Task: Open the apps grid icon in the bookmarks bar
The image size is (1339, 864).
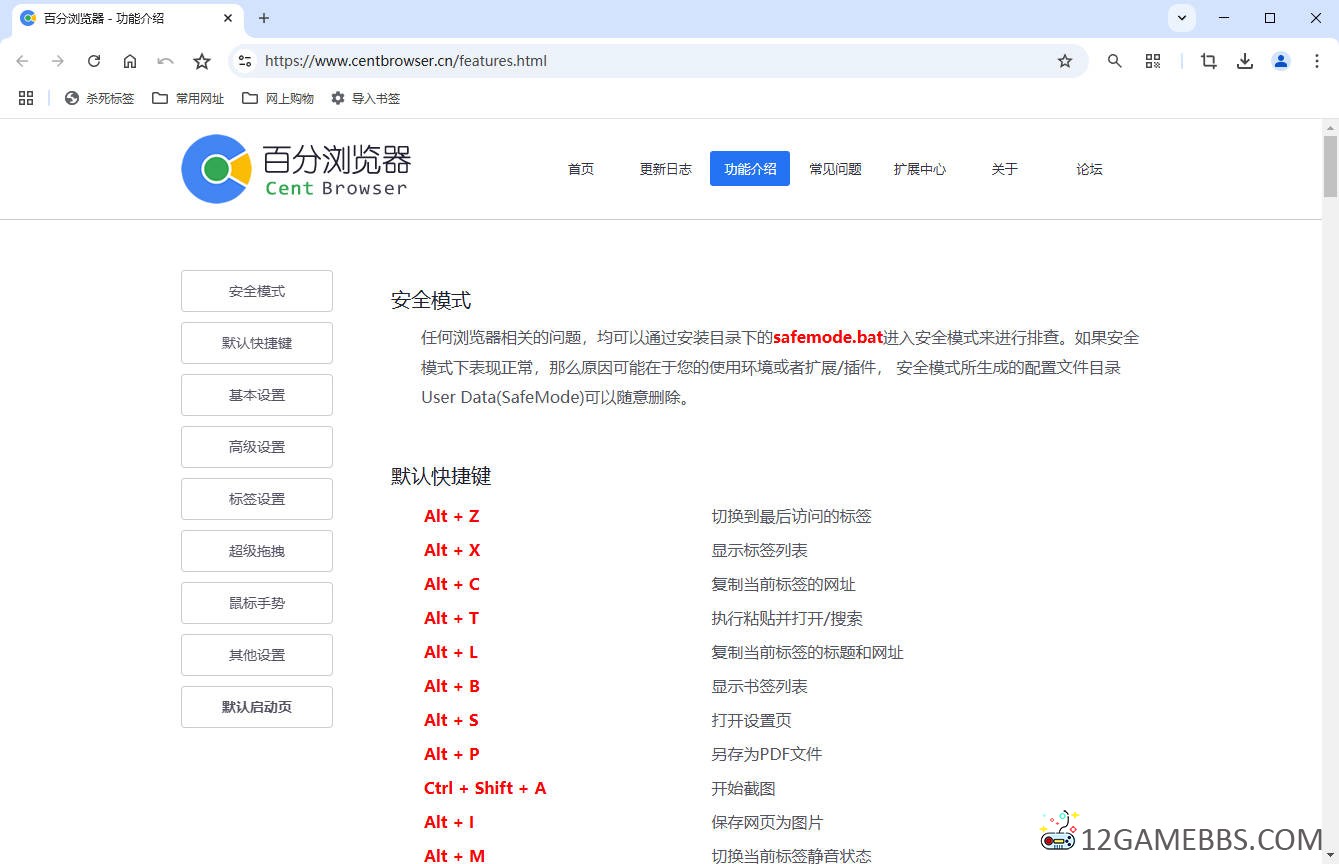Action: click(x=26, y=98)
